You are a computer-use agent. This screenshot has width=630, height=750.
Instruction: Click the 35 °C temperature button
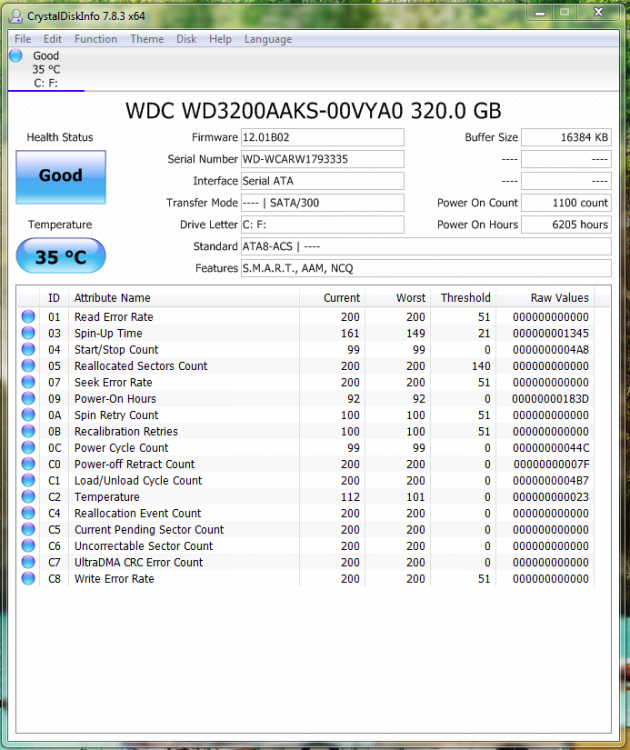click(x=61, y=256)
